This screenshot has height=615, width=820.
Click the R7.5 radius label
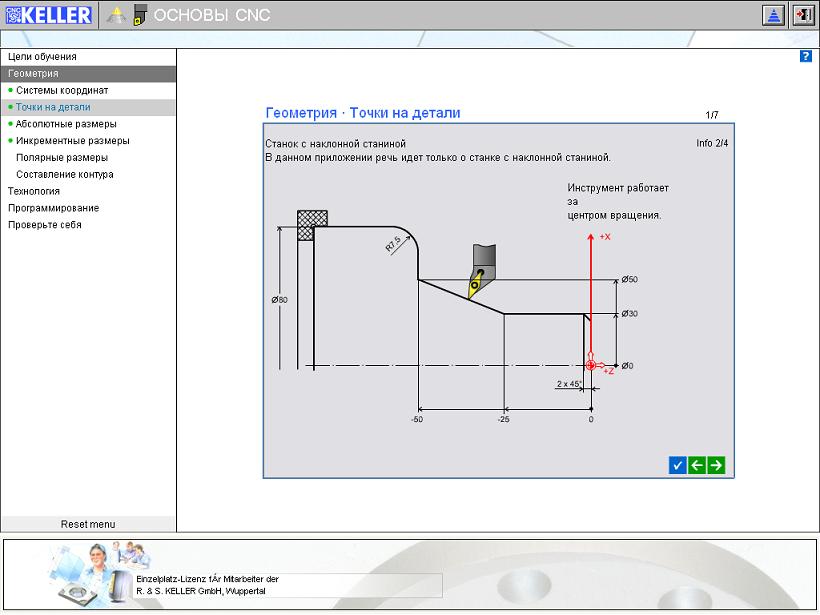(393, 245)
